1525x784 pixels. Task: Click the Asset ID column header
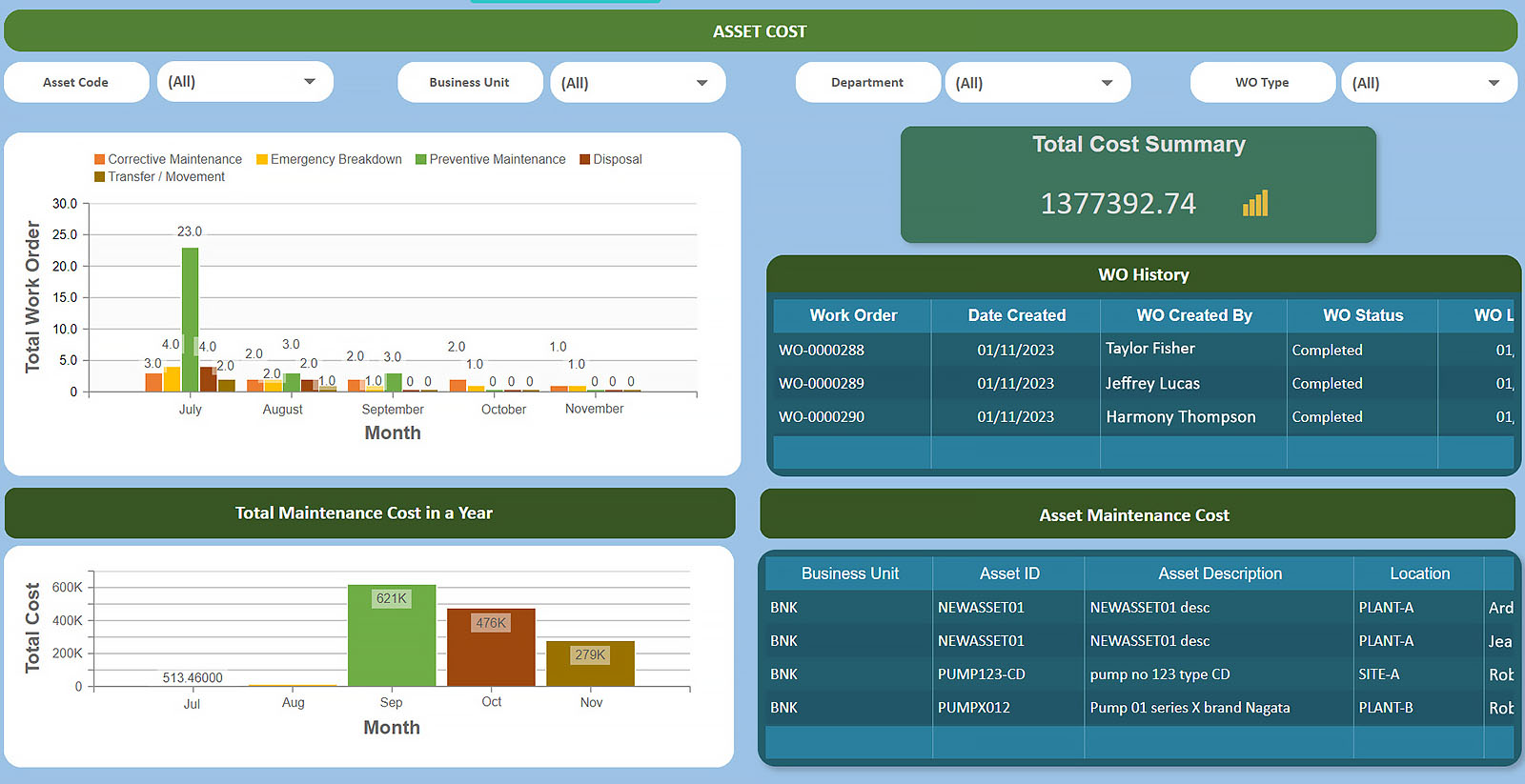pyautogui.click(x=1008, y=573)
